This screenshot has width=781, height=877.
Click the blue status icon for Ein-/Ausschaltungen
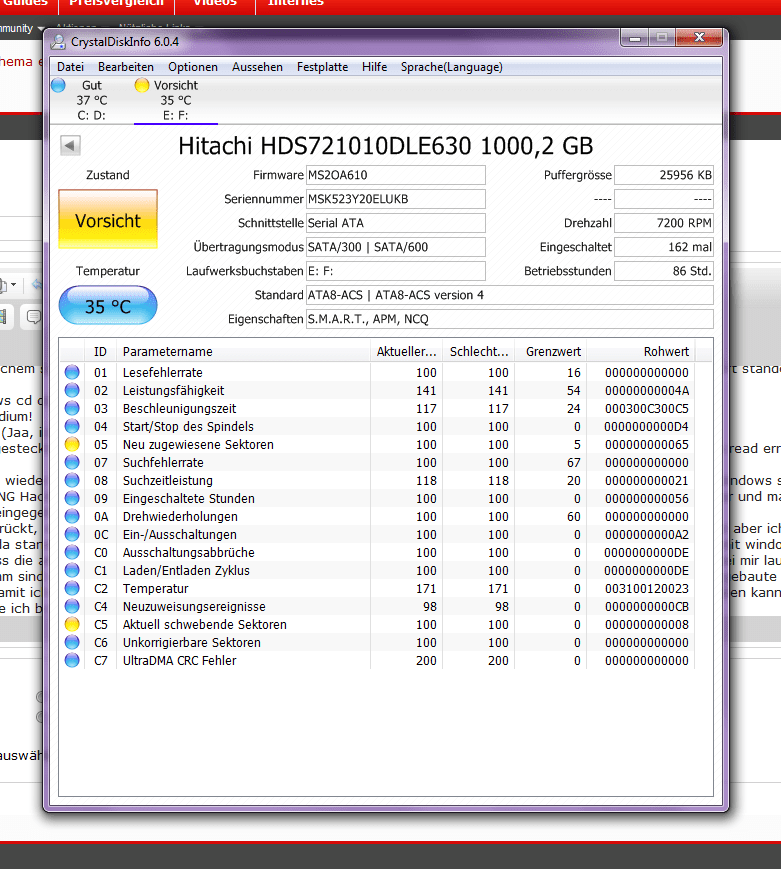(72, 534)
